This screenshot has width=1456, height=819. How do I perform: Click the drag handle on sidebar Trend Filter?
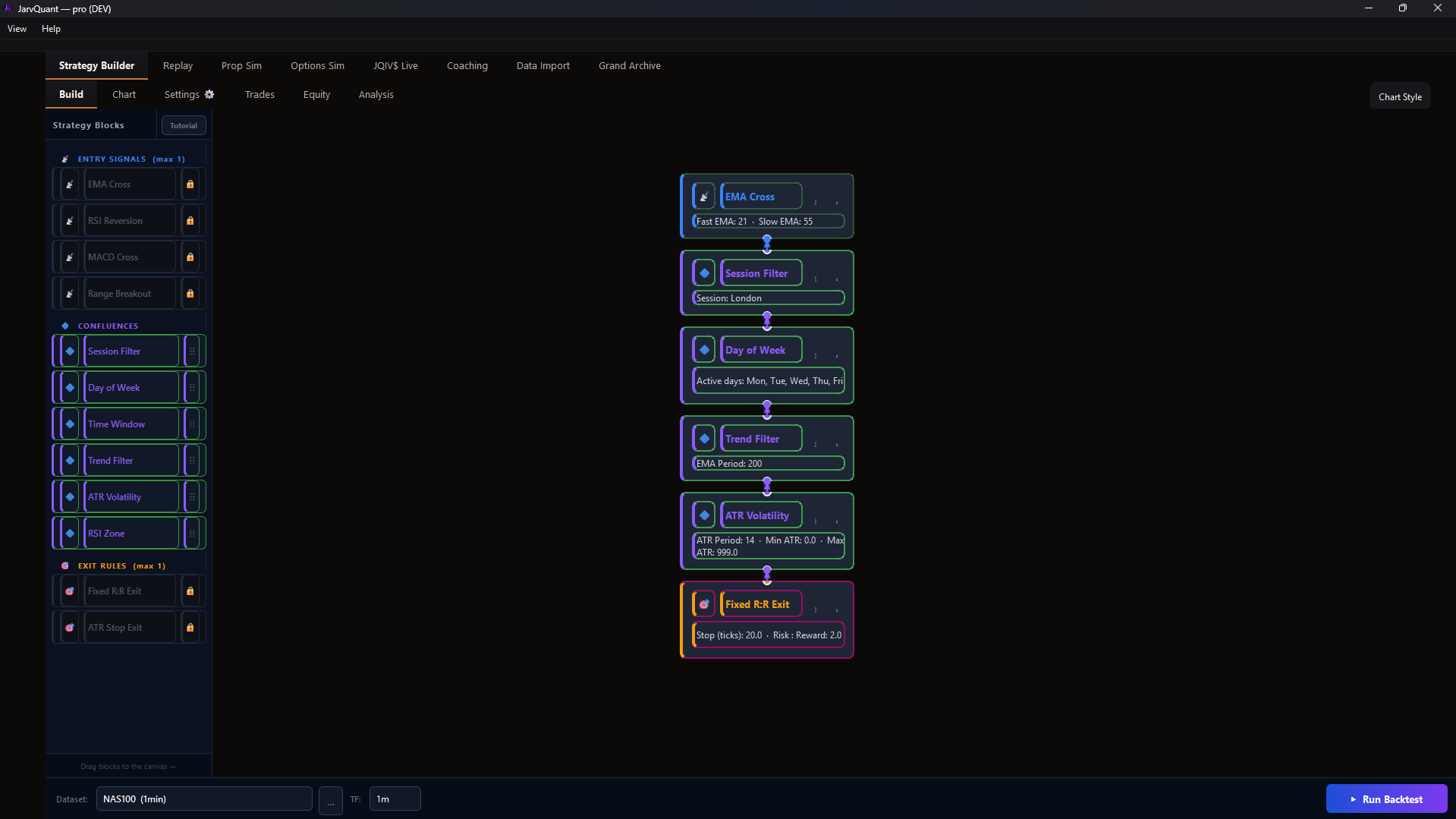[x=192, y=461]
